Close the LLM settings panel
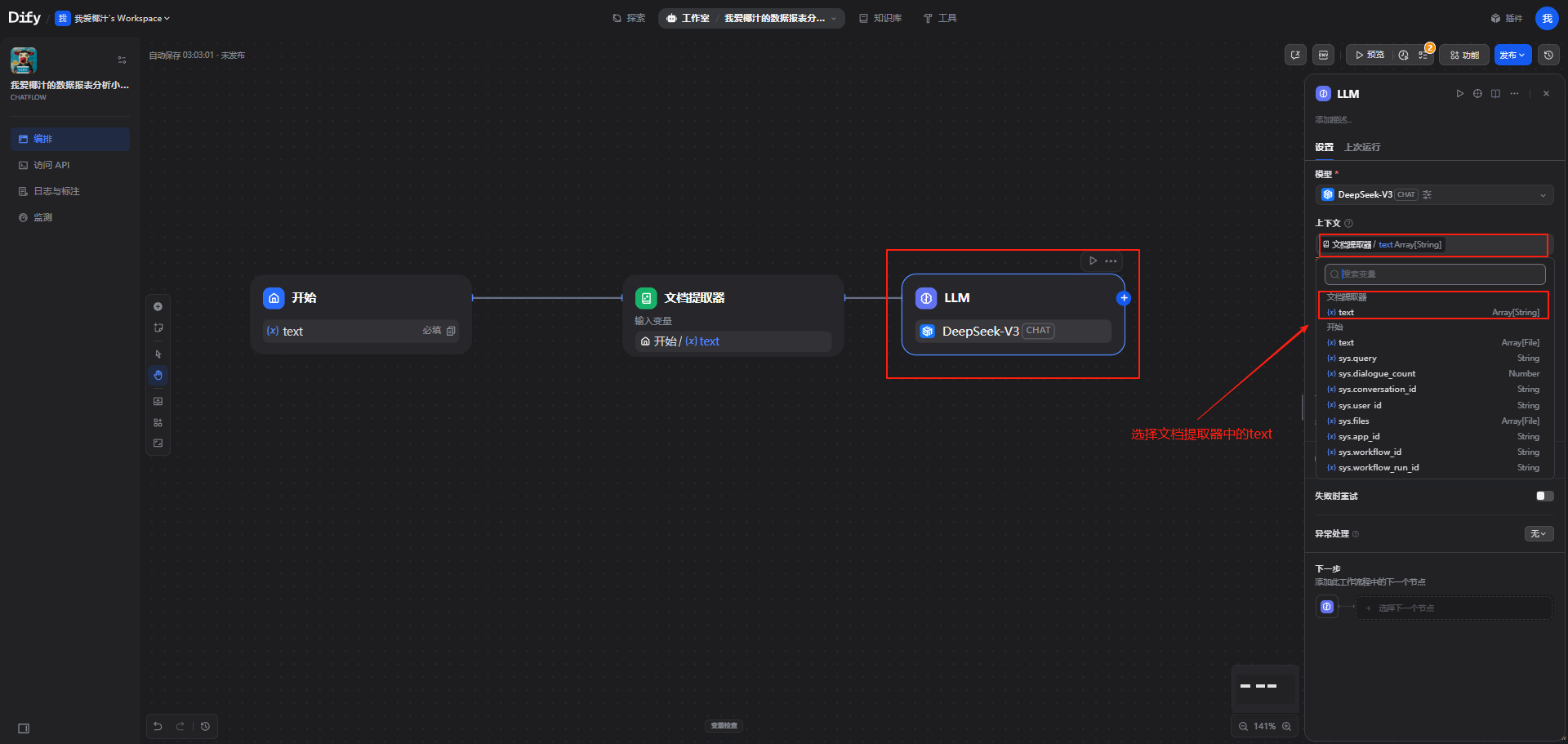Screen dimensions: 1568x744 (x=1546, y=94)
